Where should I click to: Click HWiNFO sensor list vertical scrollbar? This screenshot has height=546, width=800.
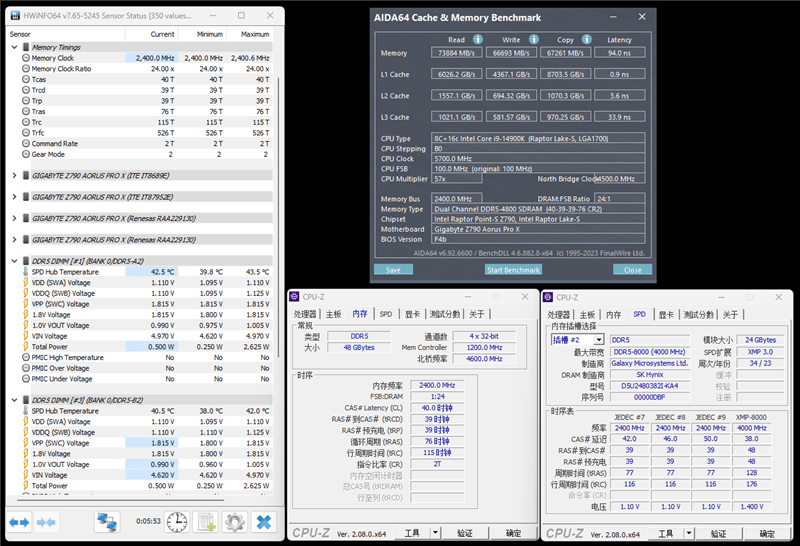278,217
